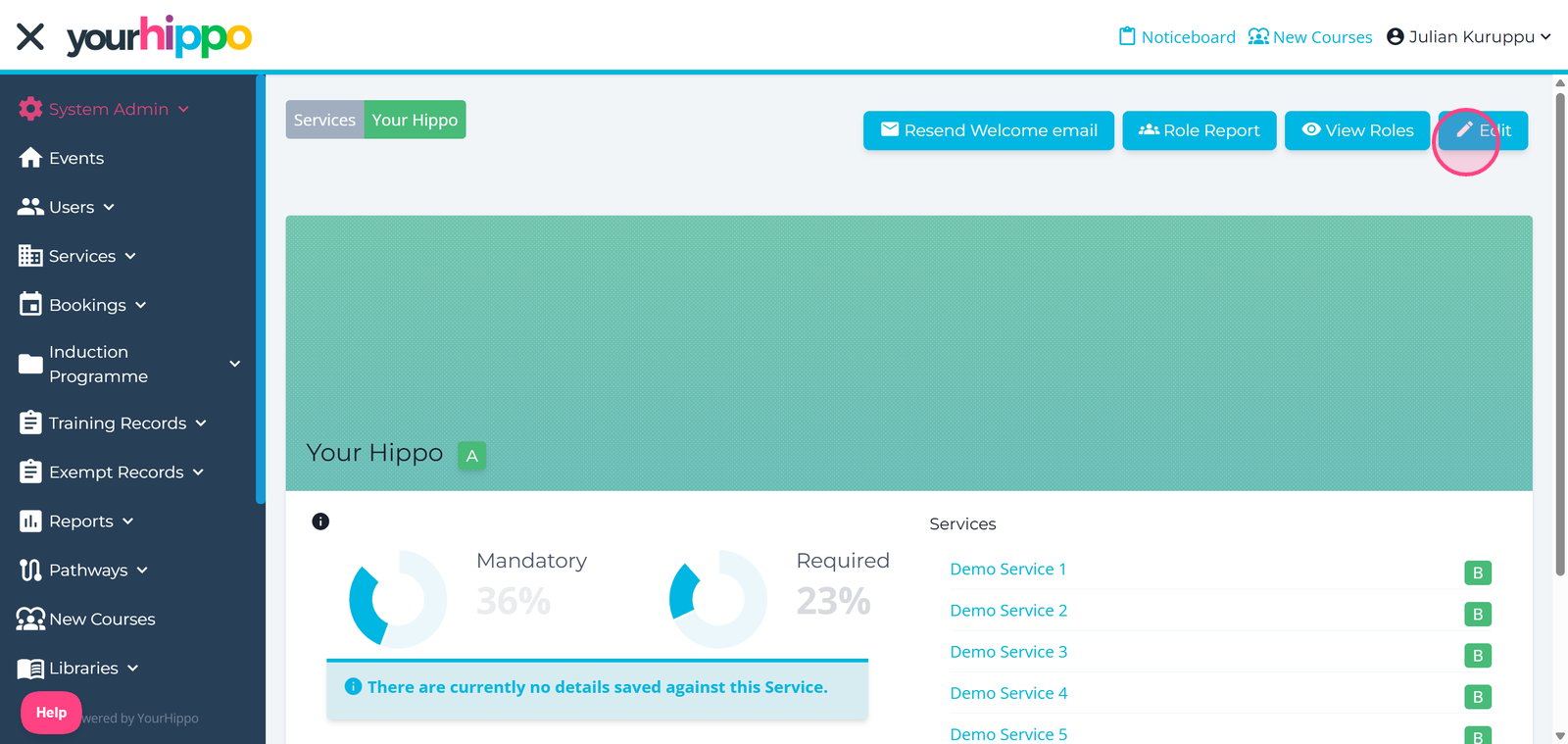This screenshot has height=744, width=1568.
Task: Expand the Training Records chevron
Action: (x=201, y=422)
